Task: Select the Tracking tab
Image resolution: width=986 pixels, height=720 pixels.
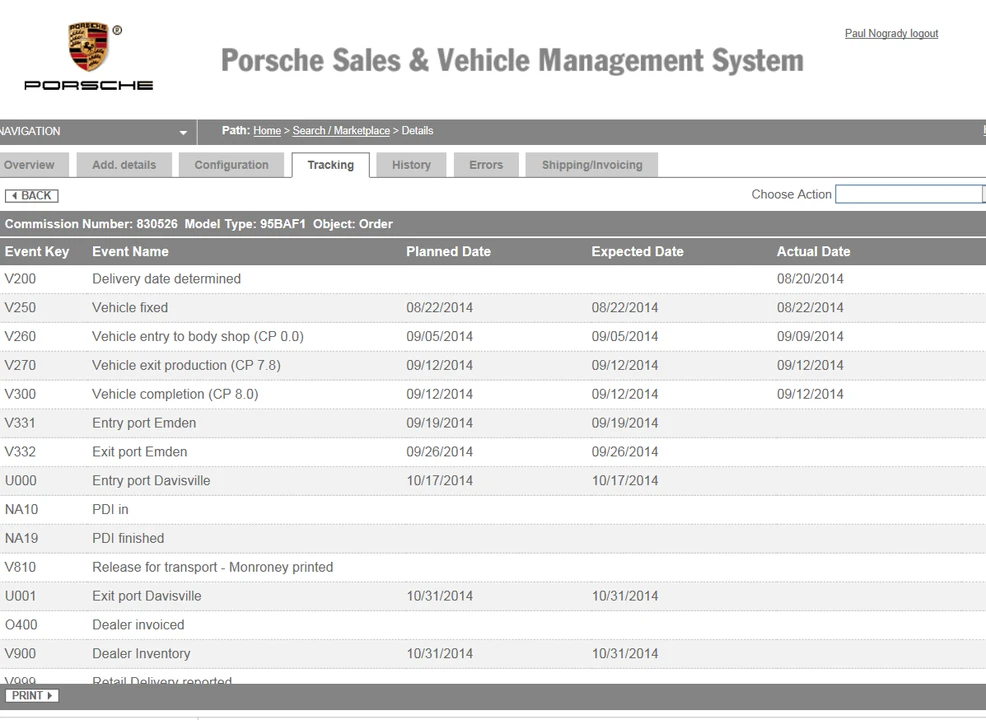Action: 331,165
